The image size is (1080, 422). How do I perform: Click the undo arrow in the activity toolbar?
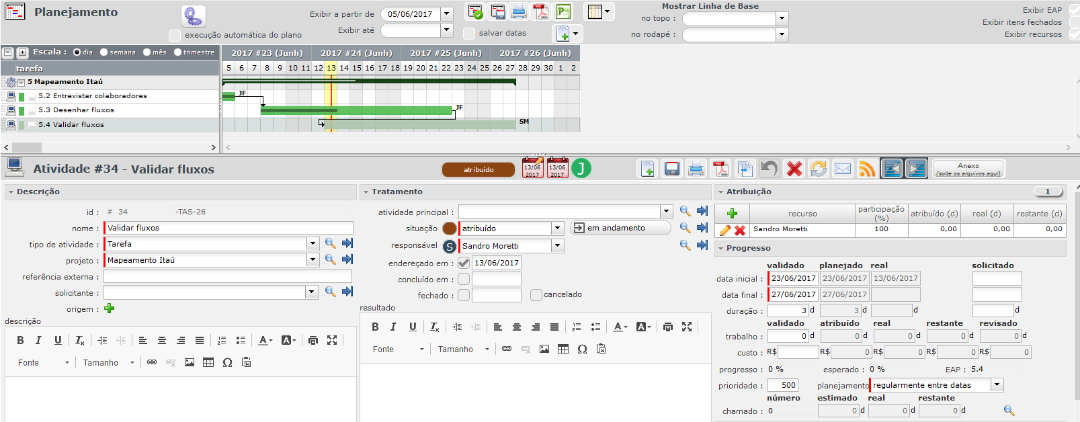pyautogui.click(x=769, y=169)
